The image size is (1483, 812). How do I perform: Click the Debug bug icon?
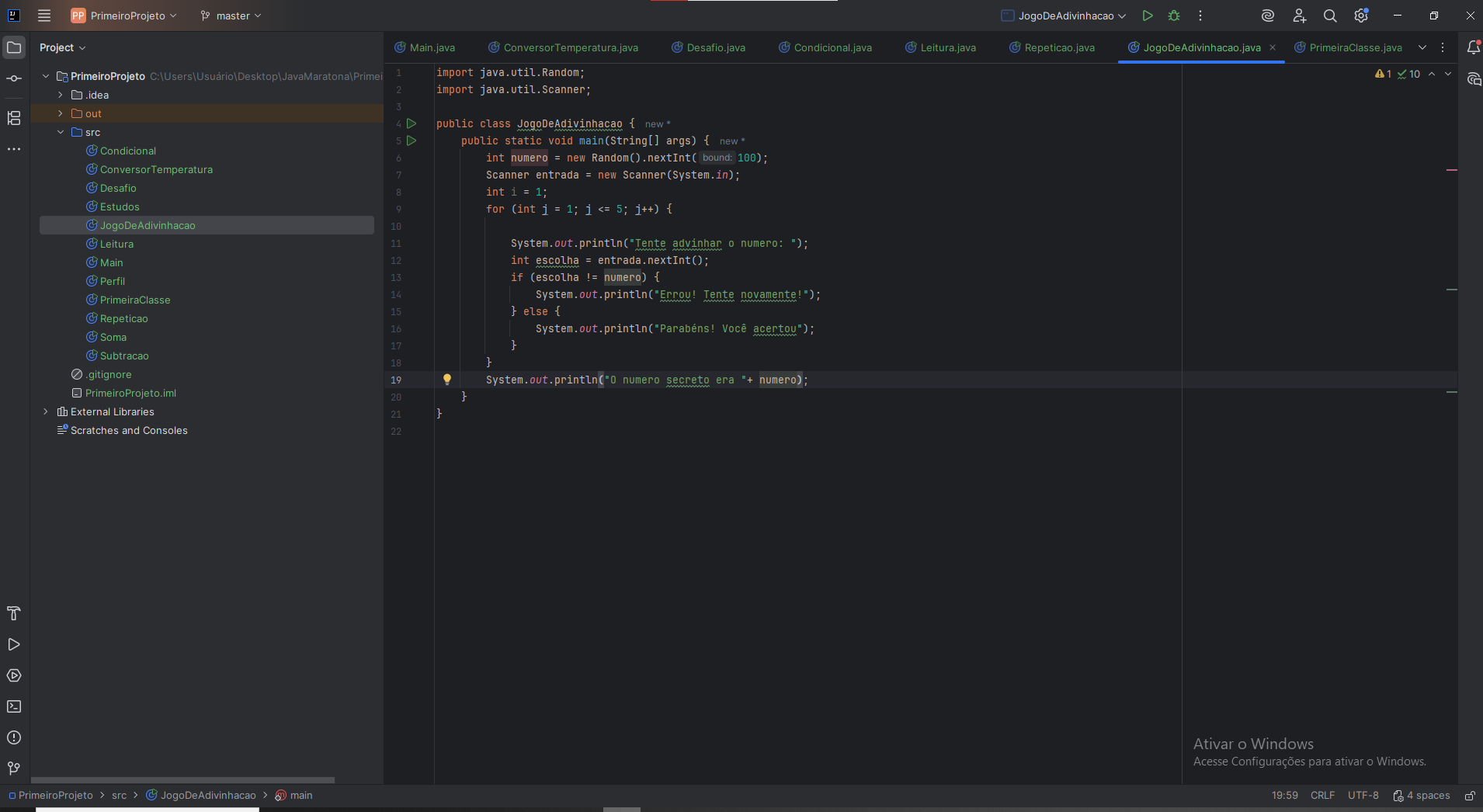coord(1174,16)
